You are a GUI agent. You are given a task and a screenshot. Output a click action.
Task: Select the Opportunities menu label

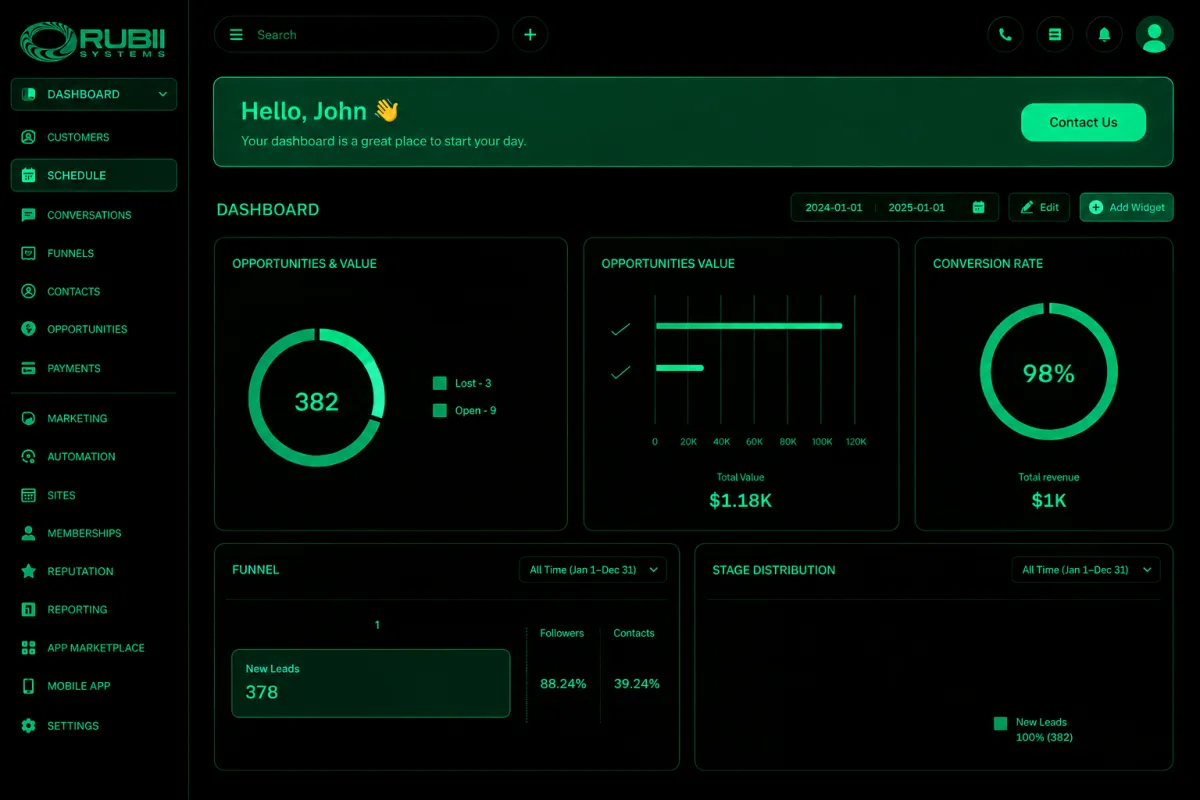point(87,329)
